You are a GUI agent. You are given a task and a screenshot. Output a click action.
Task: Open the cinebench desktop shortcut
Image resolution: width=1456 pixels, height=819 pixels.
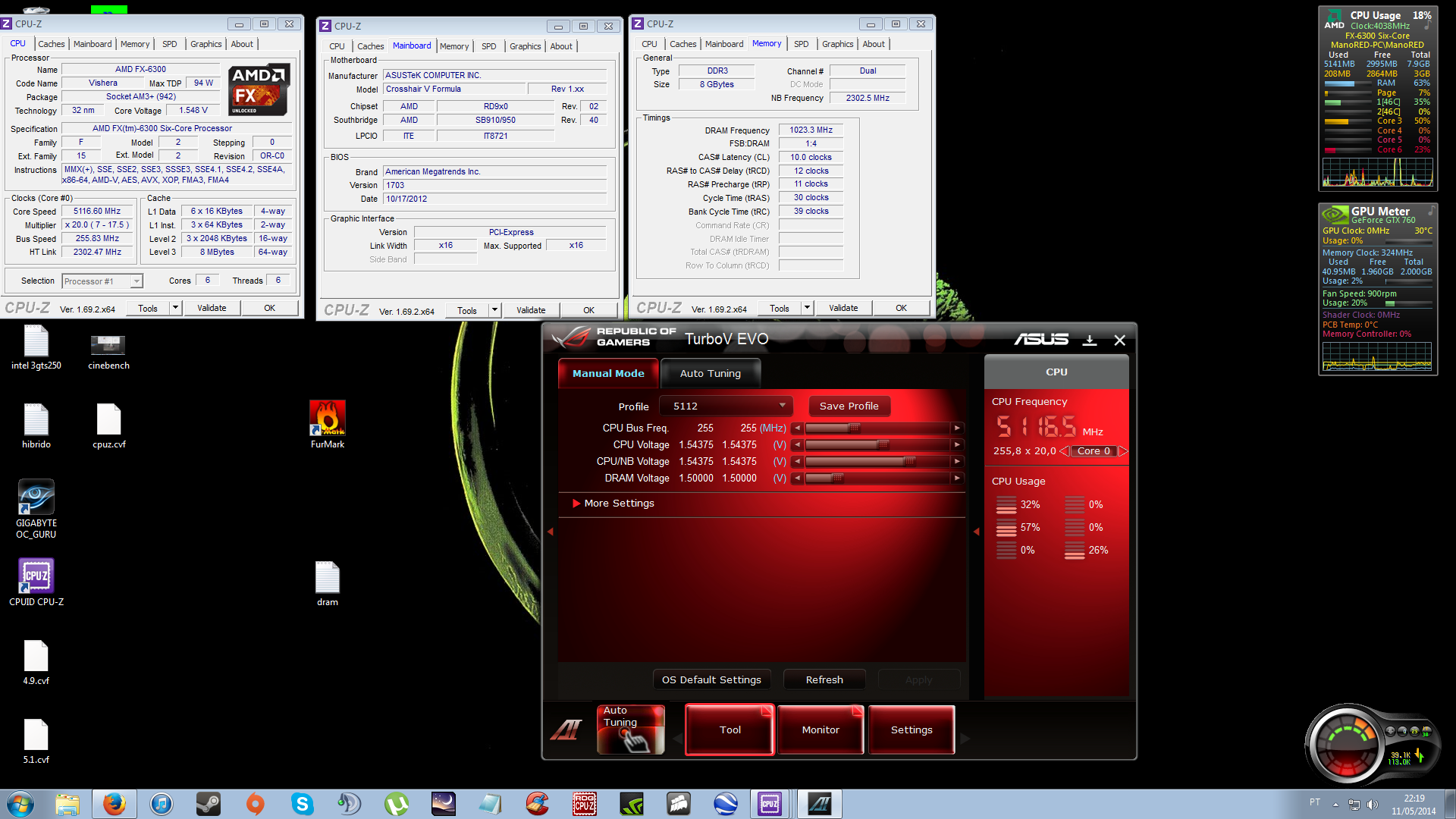pyautogui.click(x=108, y=351)
